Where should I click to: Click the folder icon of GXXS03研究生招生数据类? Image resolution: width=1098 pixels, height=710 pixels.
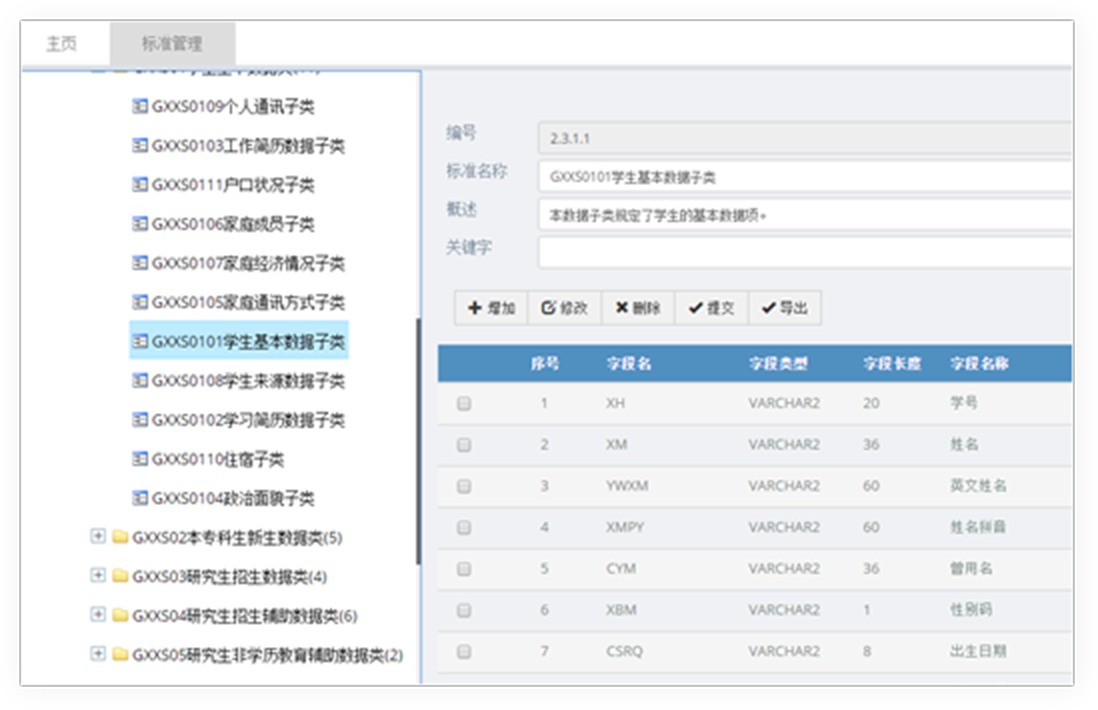click(120, 577)
